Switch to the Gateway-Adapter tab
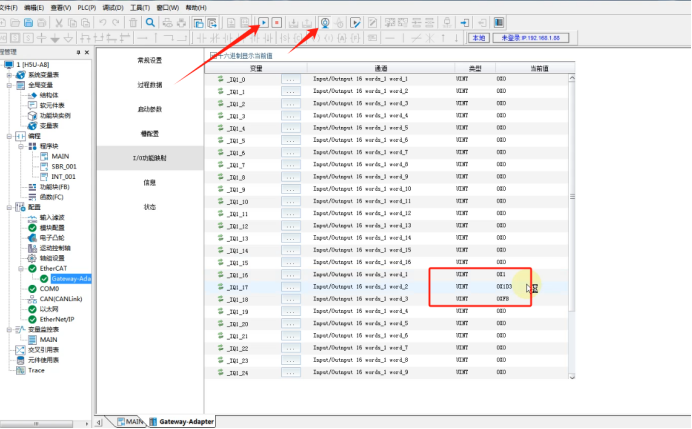The height and width of the screenshot is (429, 692). tap(181, 421)
